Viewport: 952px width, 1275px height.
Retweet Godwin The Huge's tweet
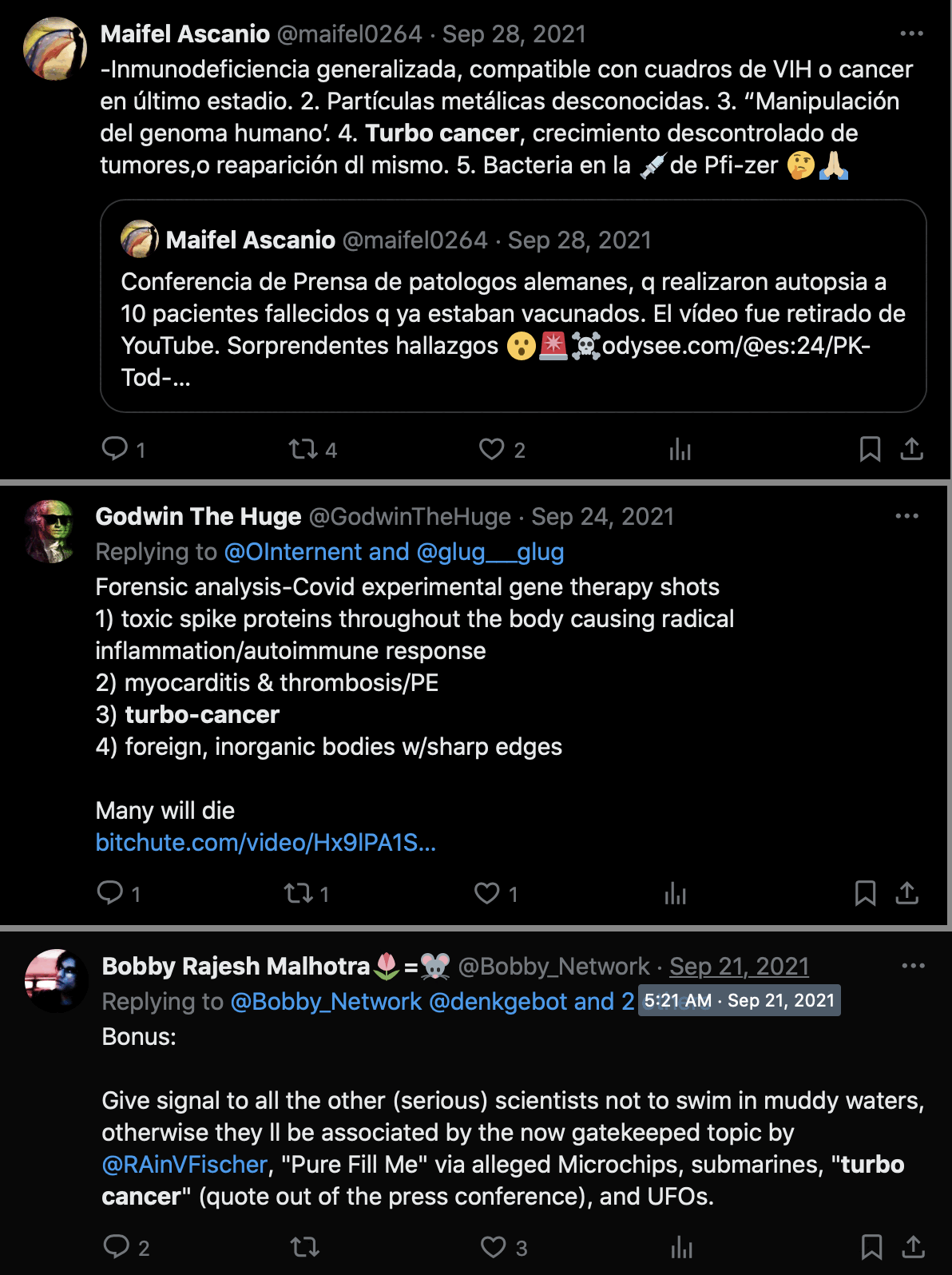[299, 892]
